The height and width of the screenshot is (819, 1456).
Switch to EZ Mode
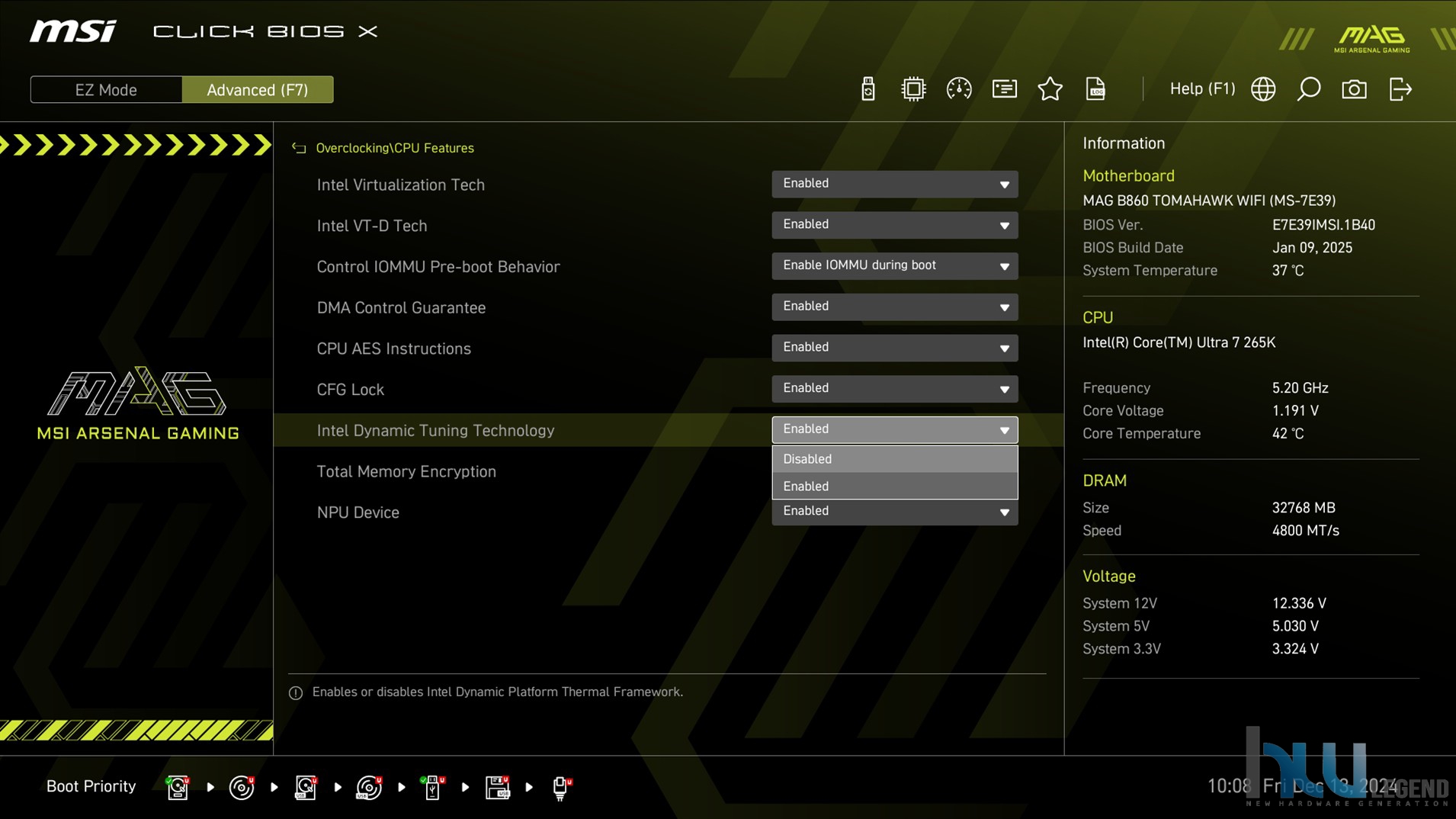tap(106, 89)
